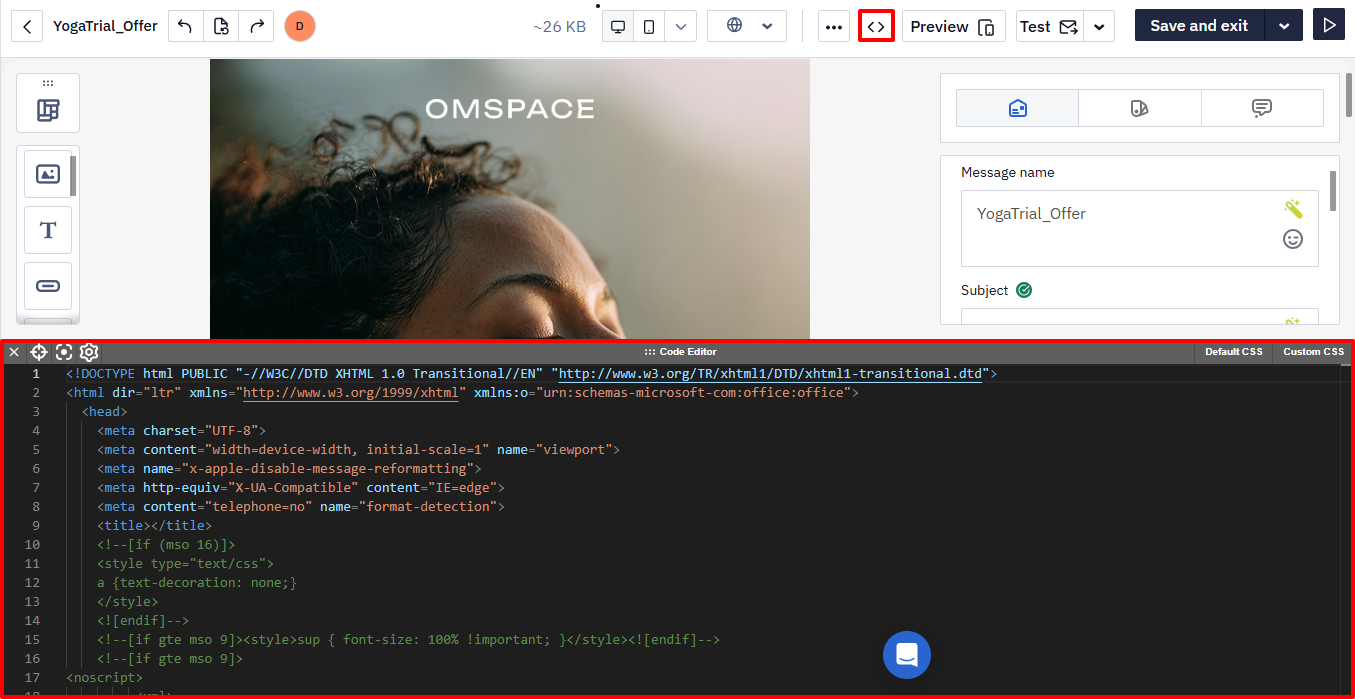Click the xhtml1-transitional.dtd URL in code
The image size is (1355, 699).
pos(770,373)
